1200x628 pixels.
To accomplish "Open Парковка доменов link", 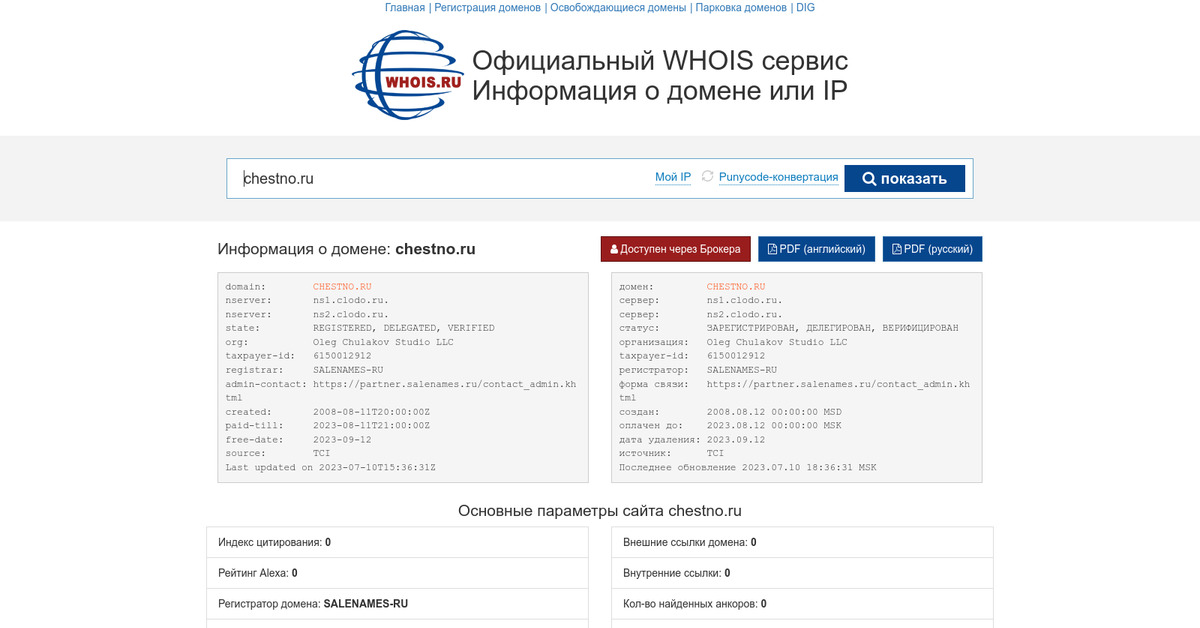I will coord(741,7).
